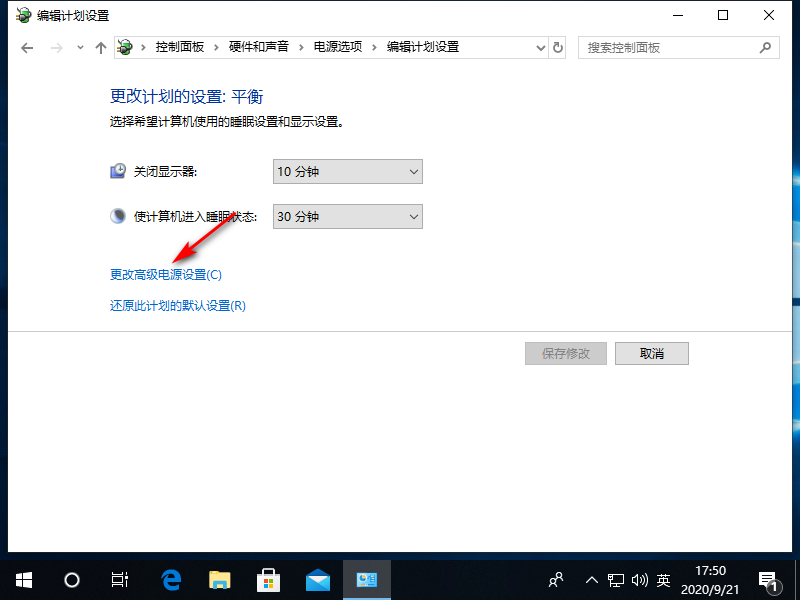
Task: Click the Up one level arrow
Action: [x=100, y=47]
